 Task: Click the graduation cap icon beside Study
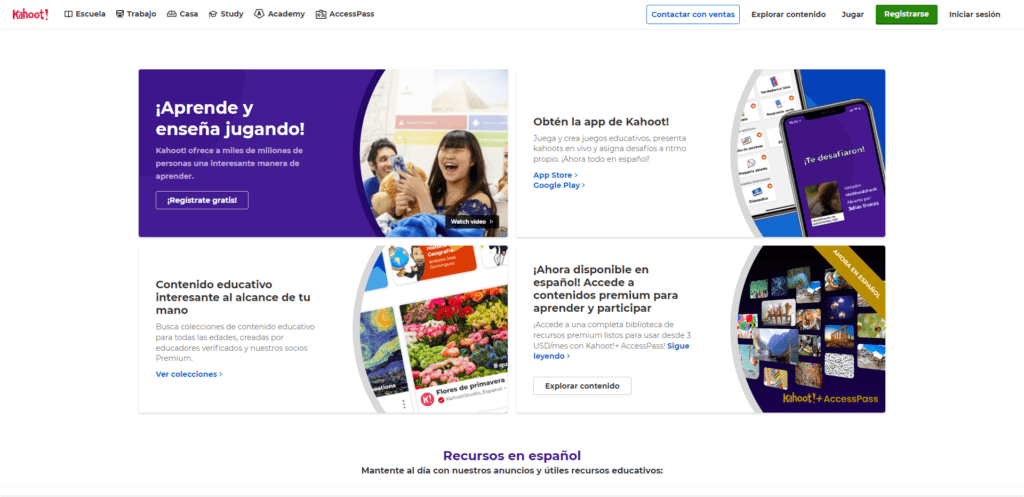213,14
